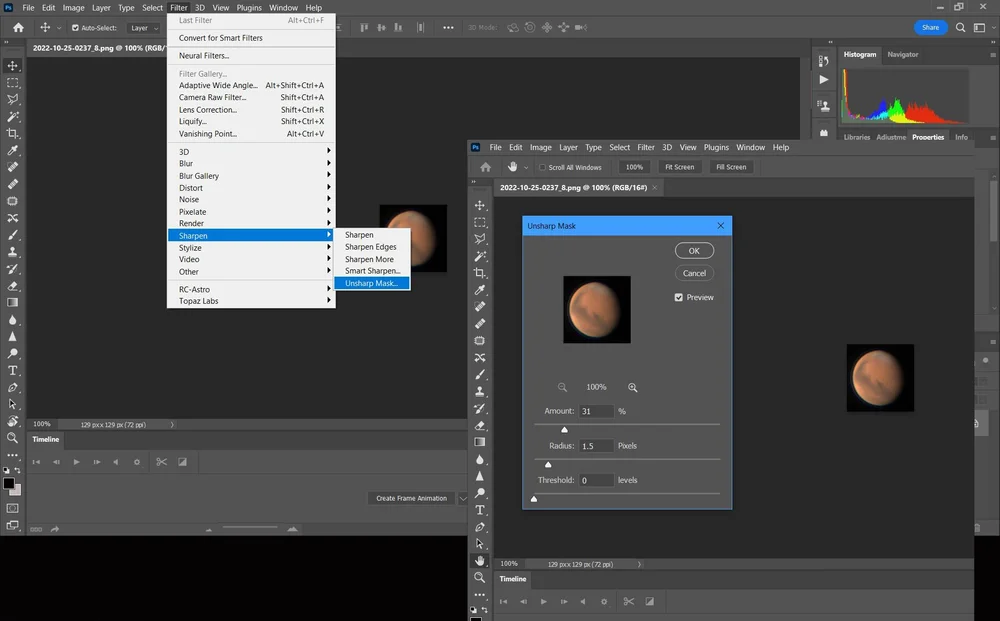Click the History panel icon beside Histogram

coord(823,61)
